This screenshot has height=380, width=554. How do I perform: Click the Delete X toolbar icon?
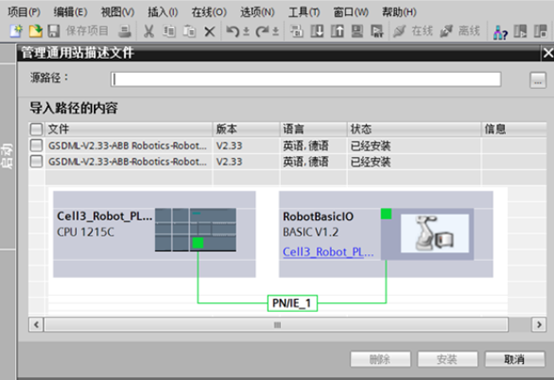coord(210,32)
